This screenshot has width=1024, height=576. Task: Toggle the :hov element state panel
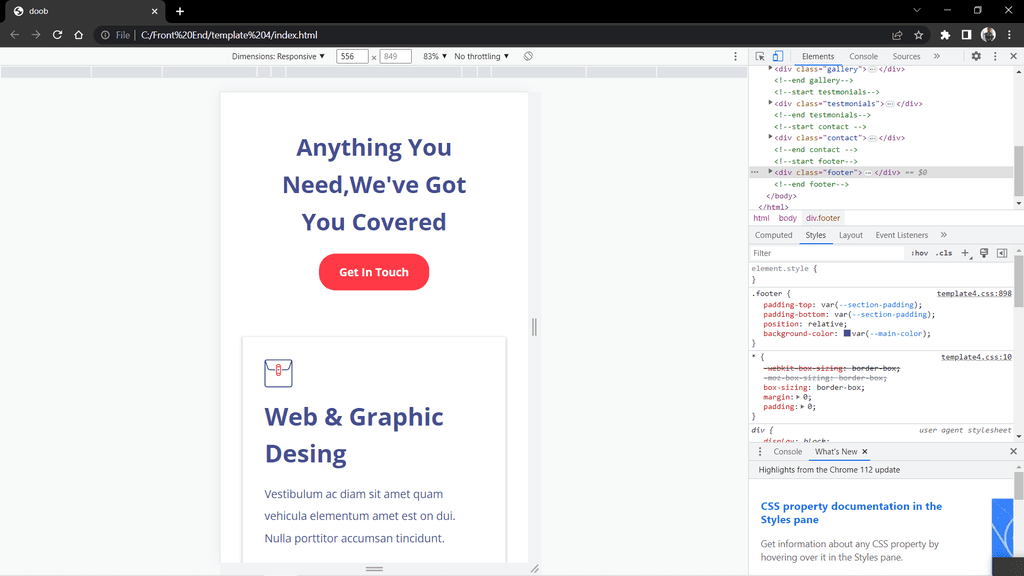tap(920, 253)
